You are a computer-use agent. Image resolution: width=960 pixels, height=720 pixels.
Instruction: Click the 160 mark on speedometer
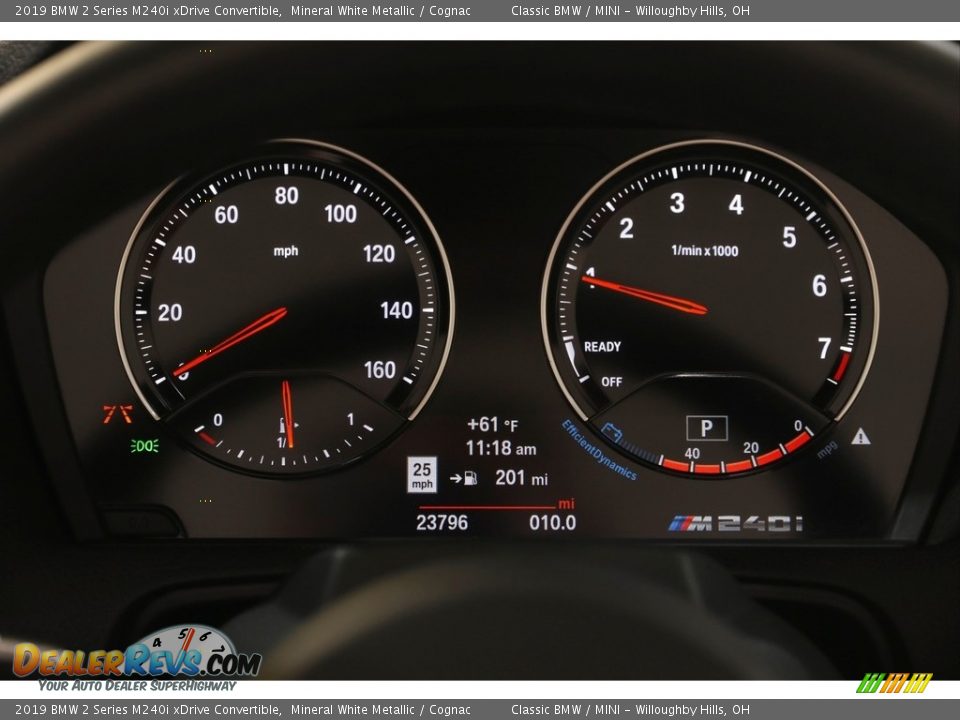(x=380, y=370)
